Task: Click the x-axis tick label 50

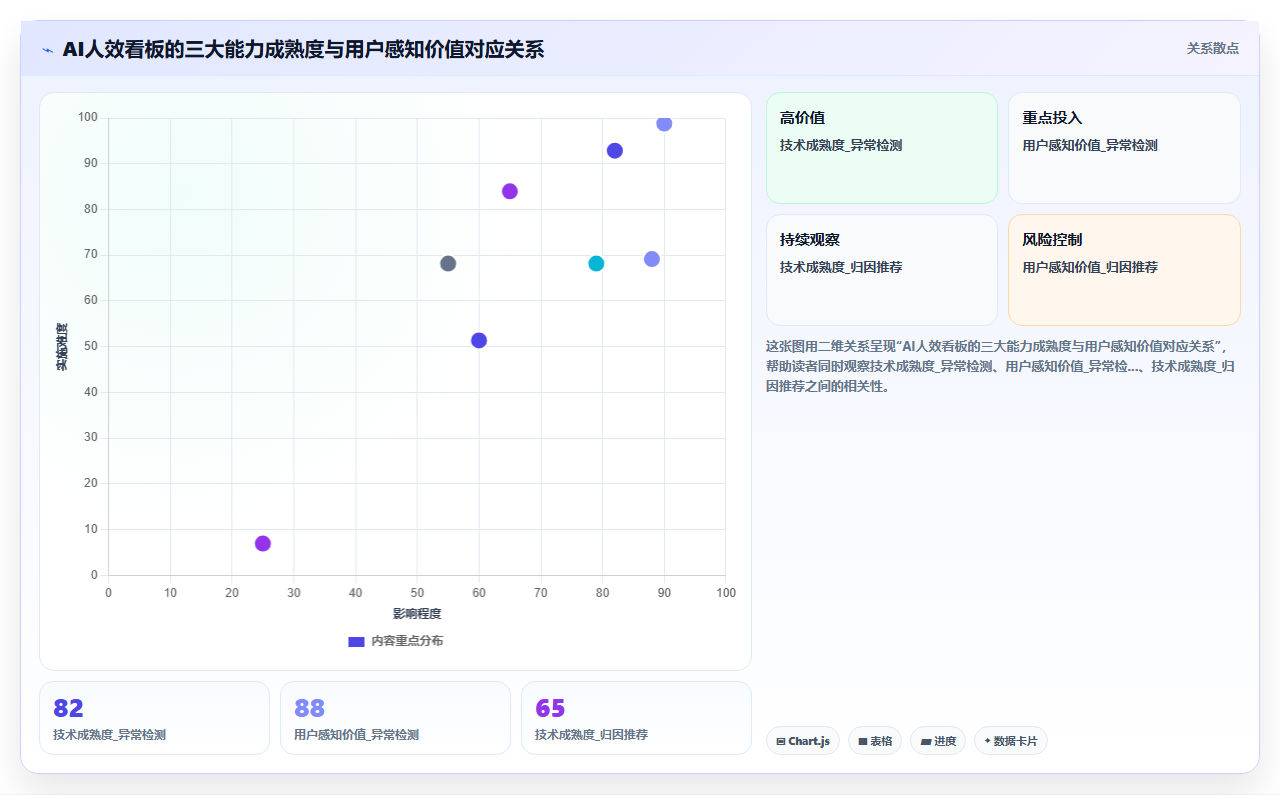Action: point(417,592)
